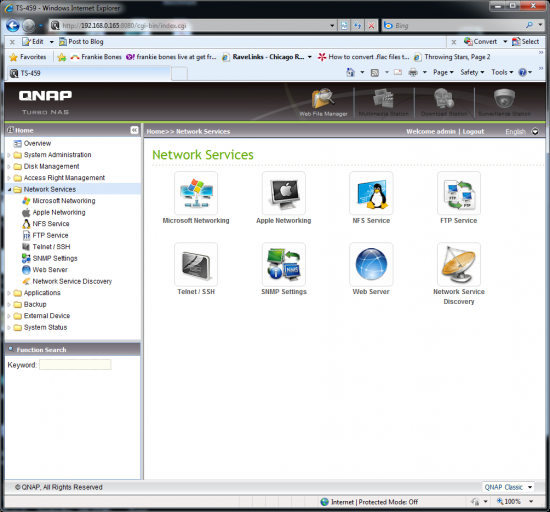This screenshot has width=550, height=512.
Task: Click the Home breadcrumb link
Action: tap(155, 132)
